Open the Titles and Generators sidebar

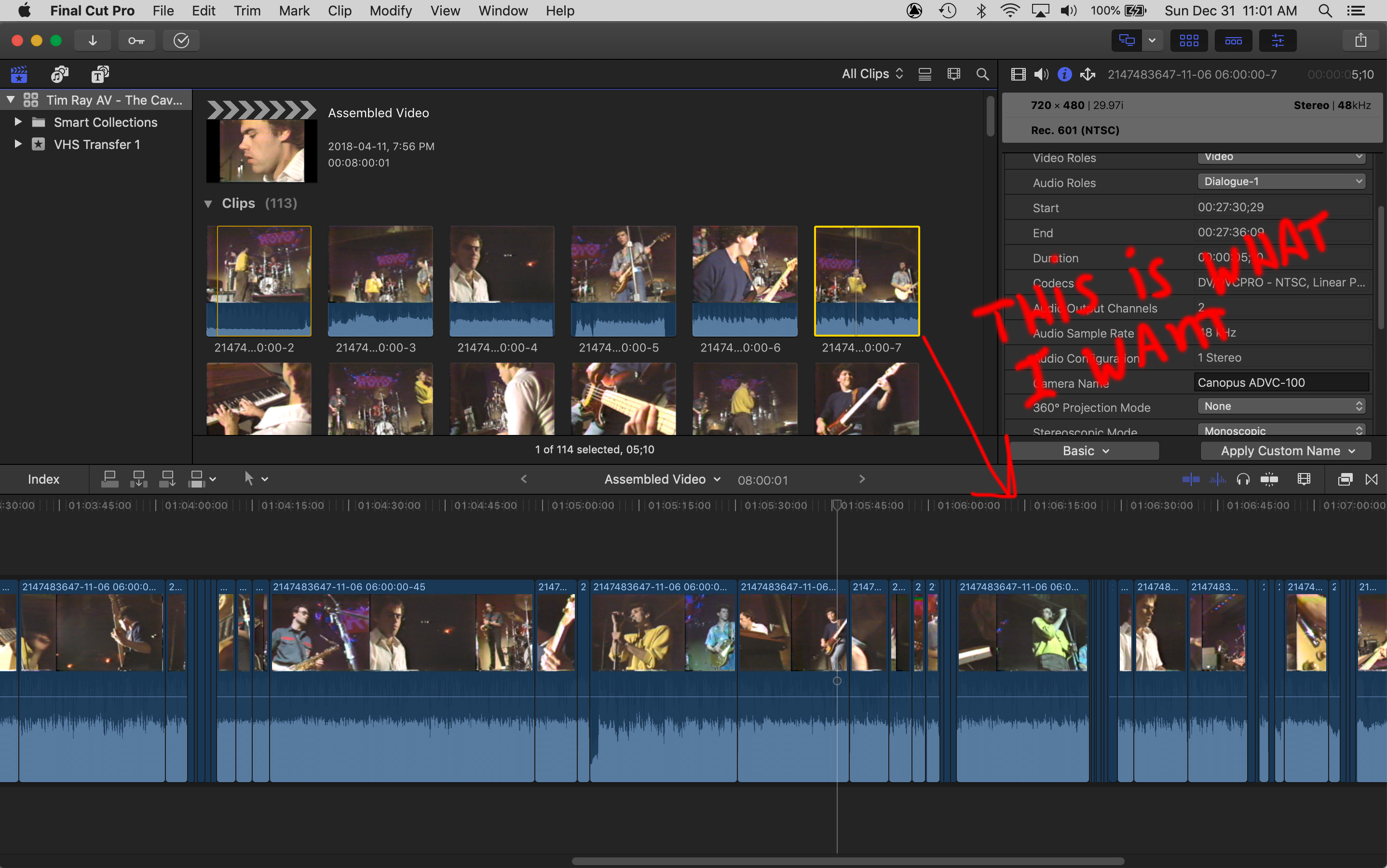(99, 74)
